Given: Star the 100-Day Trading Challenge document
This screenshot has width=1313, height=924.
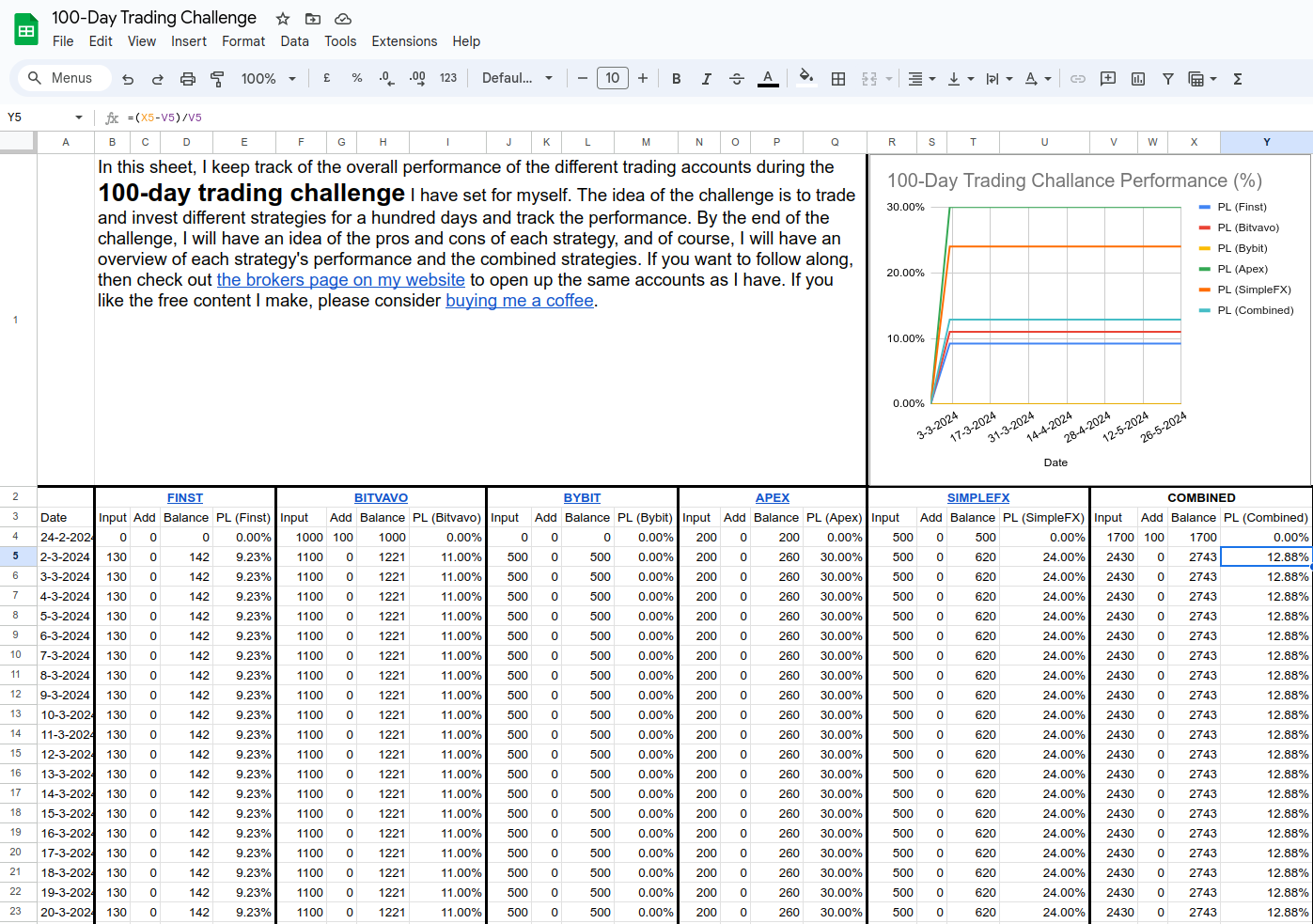Looking at the screenshot, I should (x=283, y=19).
